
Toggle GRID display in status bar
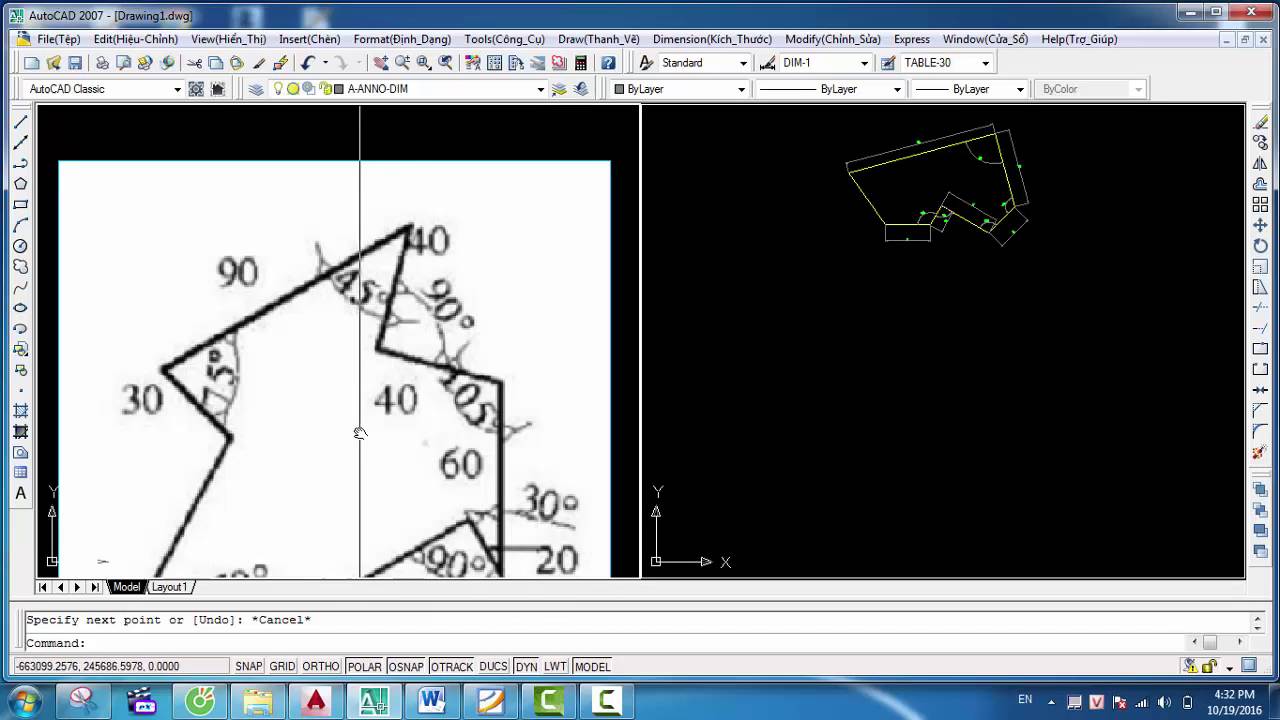coord(282,667)
